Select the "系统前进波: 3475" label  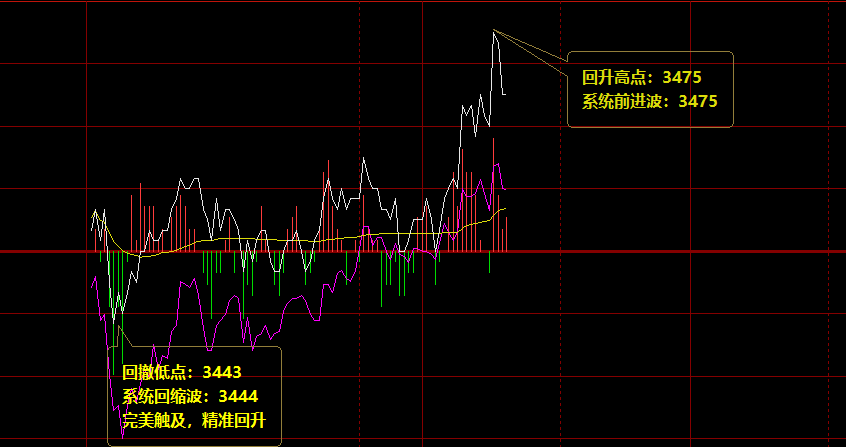649,101
